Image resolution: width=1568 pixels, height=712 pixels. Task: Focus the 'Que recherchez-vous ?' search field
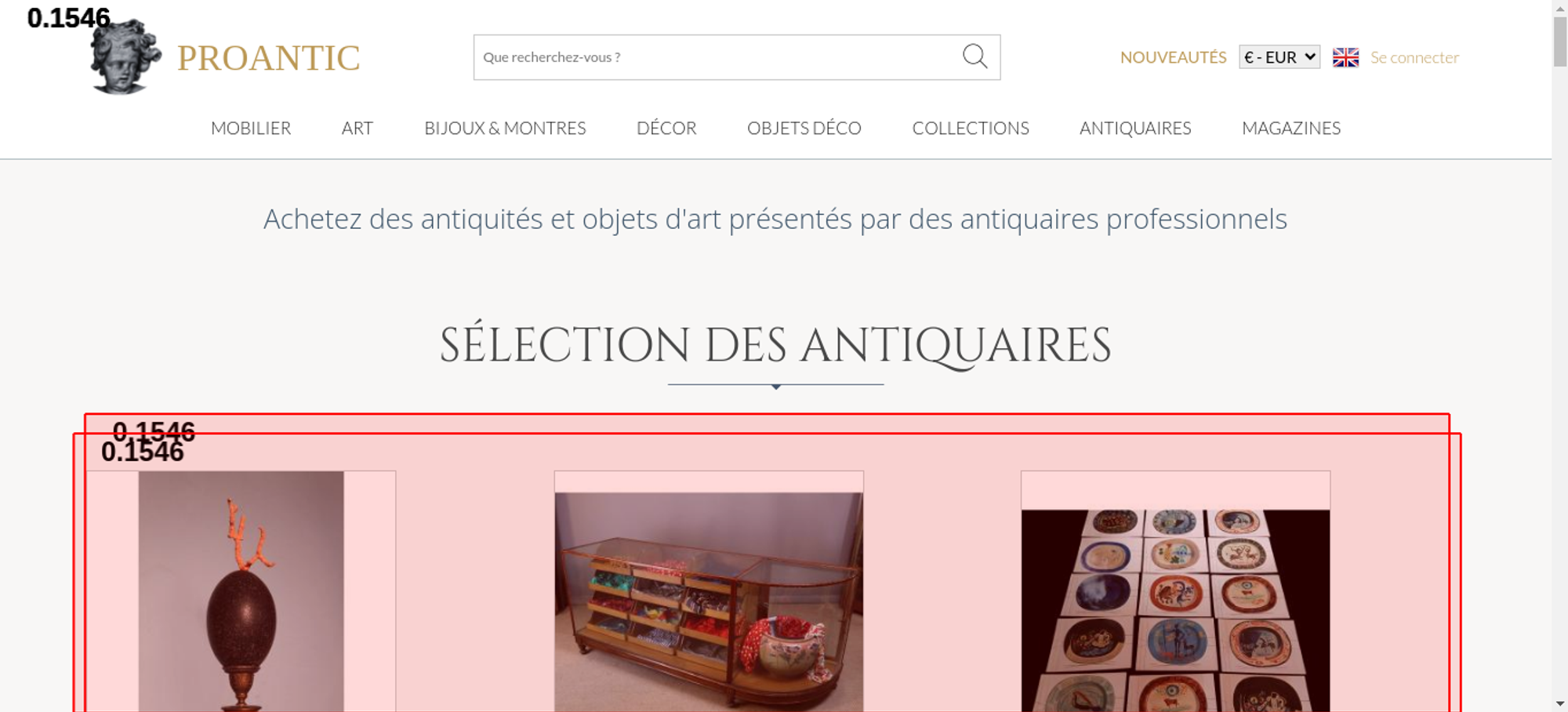pyautogui.click(x=717, y=57)
